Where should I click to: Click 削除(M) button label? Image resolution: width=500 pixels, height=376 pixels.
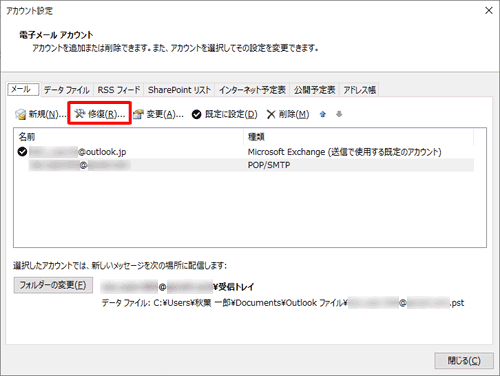click(x=294, y=114)
